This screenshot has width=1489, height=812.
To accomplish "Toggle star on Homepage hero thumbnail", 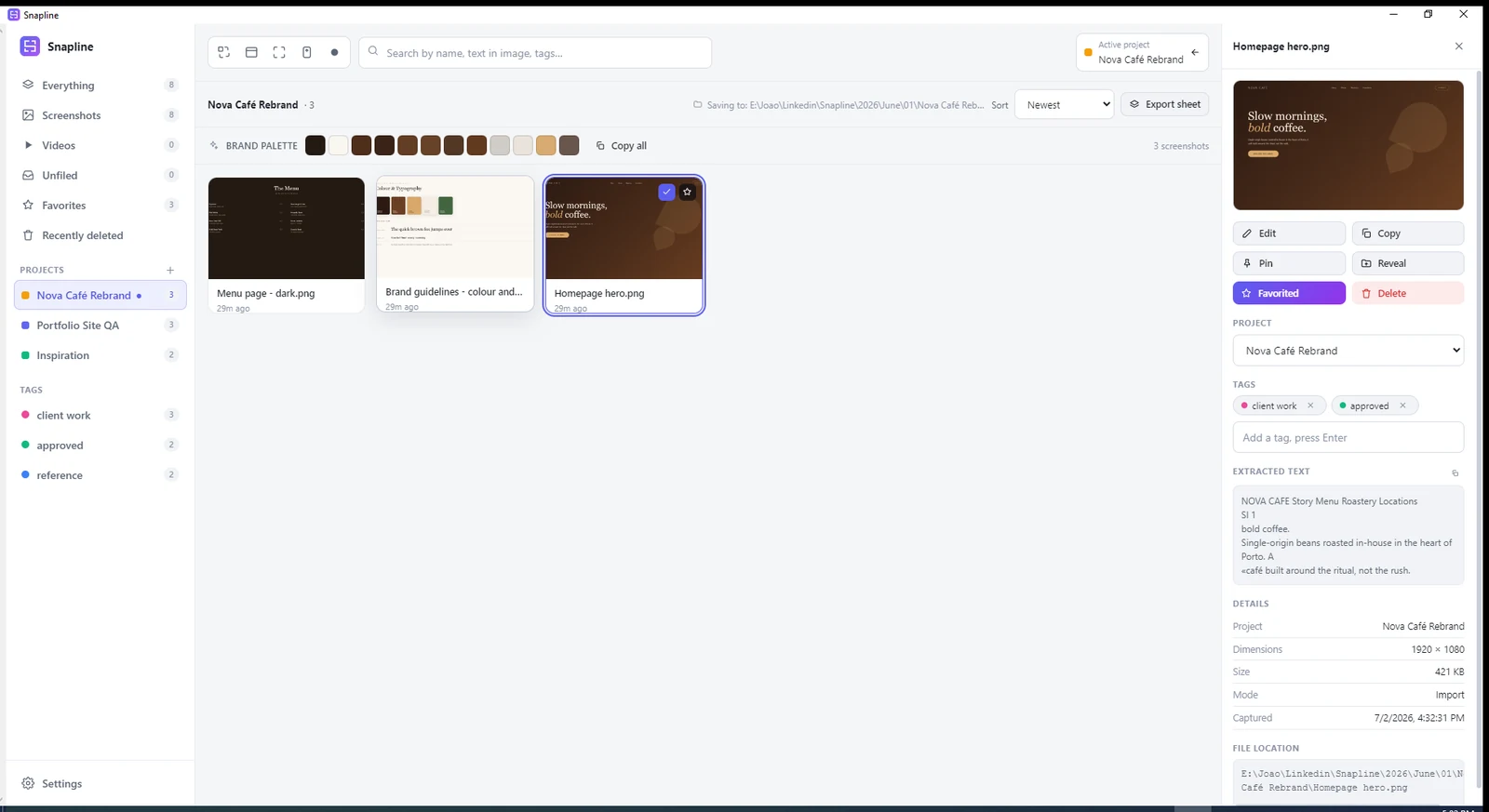I will 688,192.
